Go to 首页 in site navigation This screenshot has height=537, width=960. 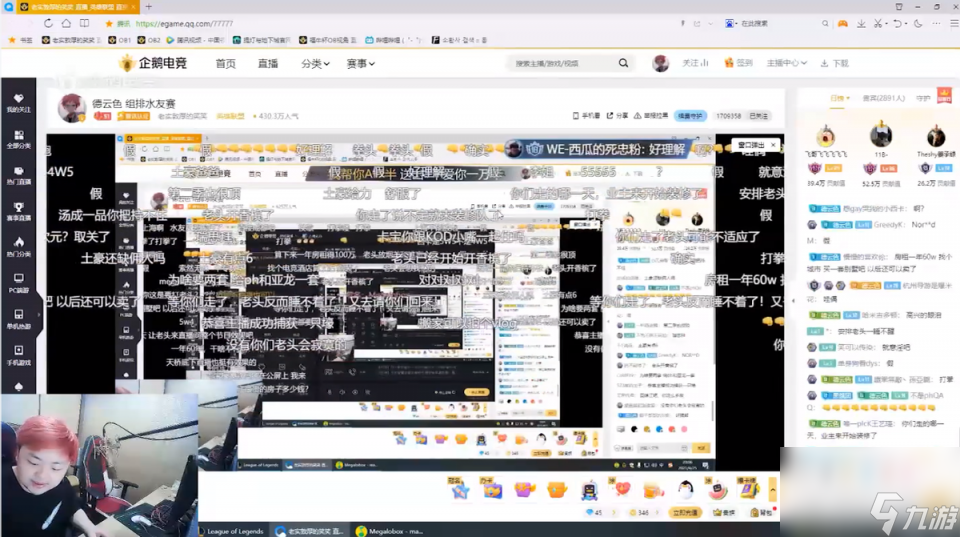pos(225,64)
